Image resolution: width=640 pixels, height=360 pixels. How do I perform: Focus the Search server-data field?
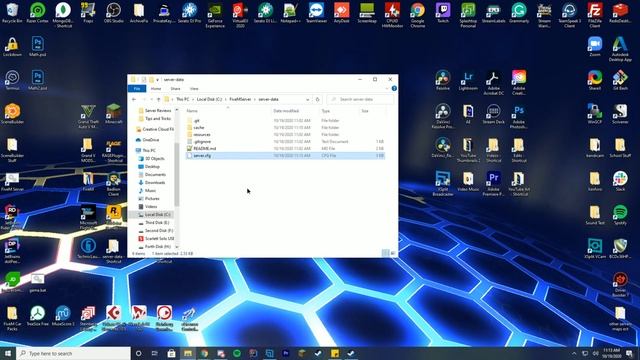pyautogui.click(x=360, y=99)
